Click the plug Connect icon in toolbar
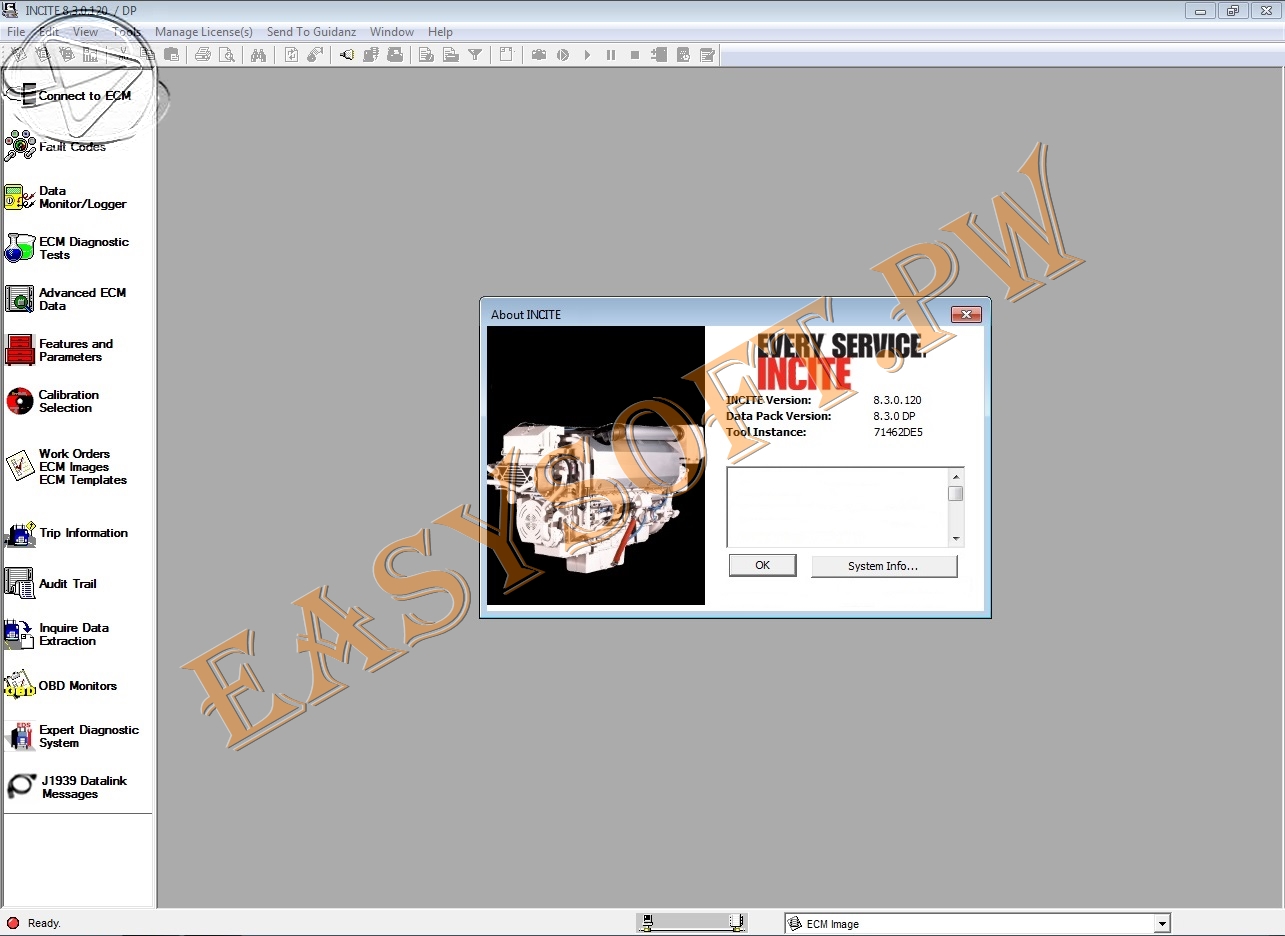The image size is (1285, 936). 346,55
